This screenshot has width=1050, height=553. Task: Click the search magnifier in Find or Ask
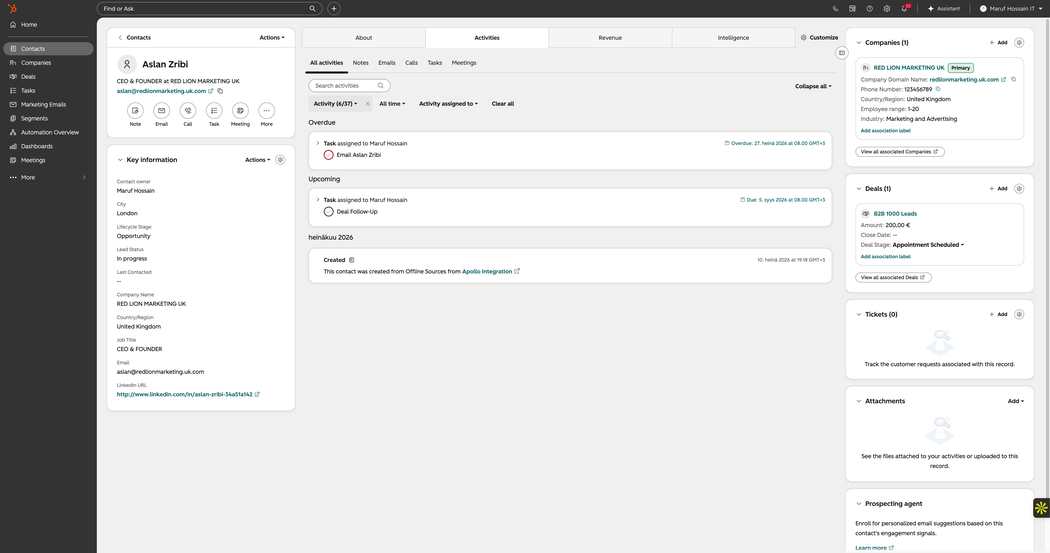[x=312, y=9]
